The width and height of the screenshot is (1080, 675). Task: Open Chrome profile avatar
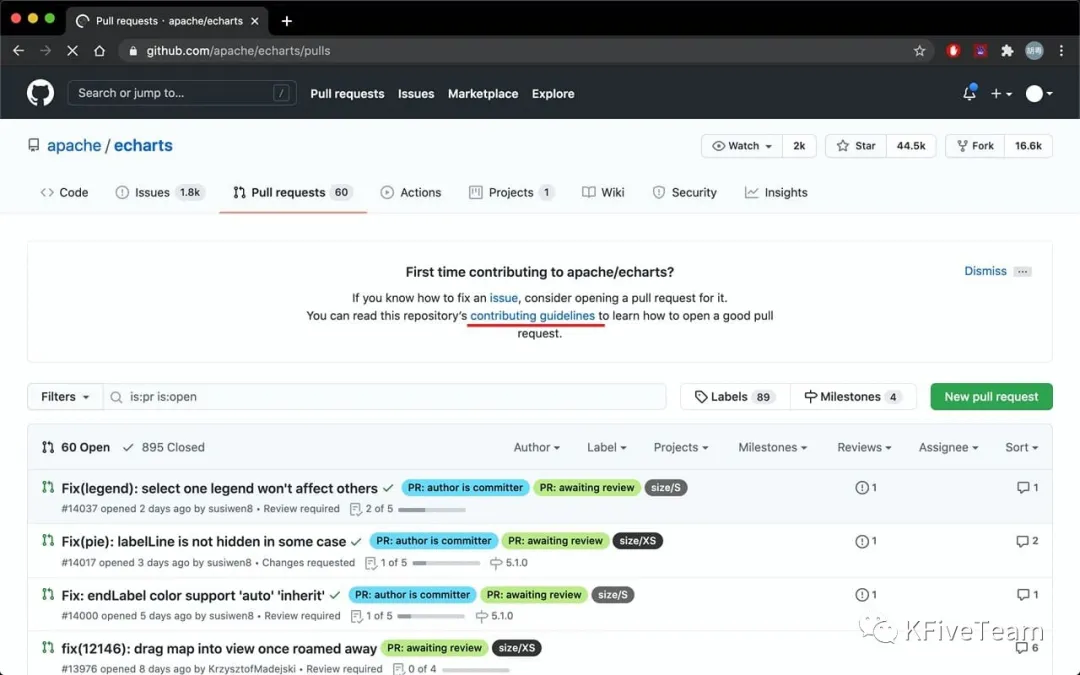(x=1034, y=51)
